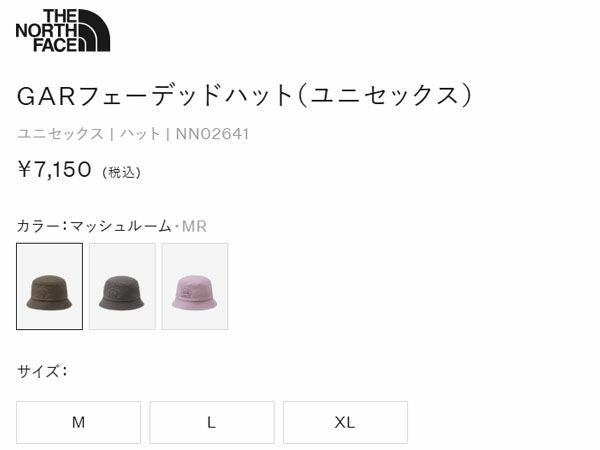The image size is (600, 450).
Task: Choose size XL
Action: click(x=345, y=422)
